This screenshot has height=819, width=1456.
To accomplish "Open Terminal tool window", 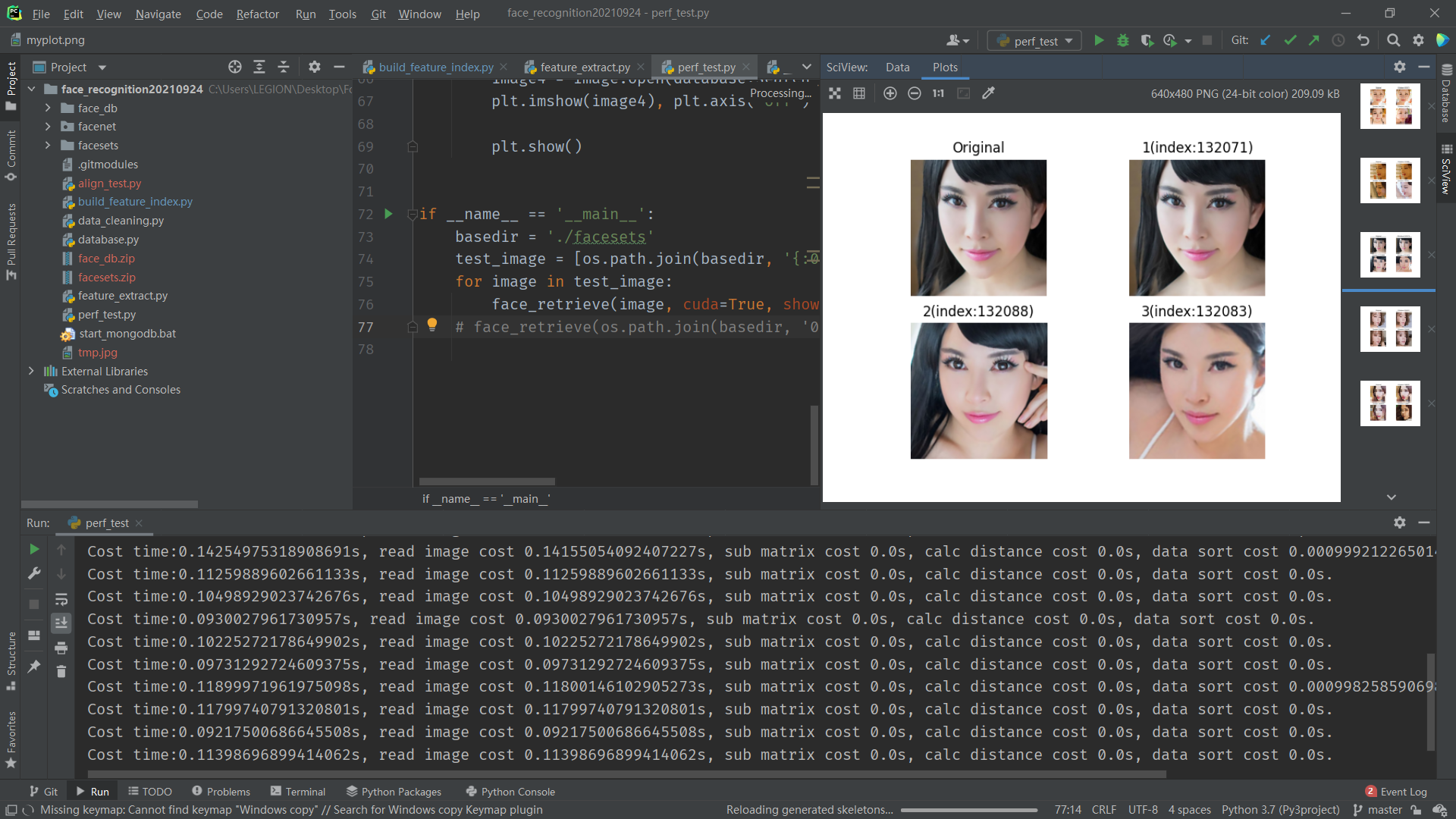I will click(298, 791).
